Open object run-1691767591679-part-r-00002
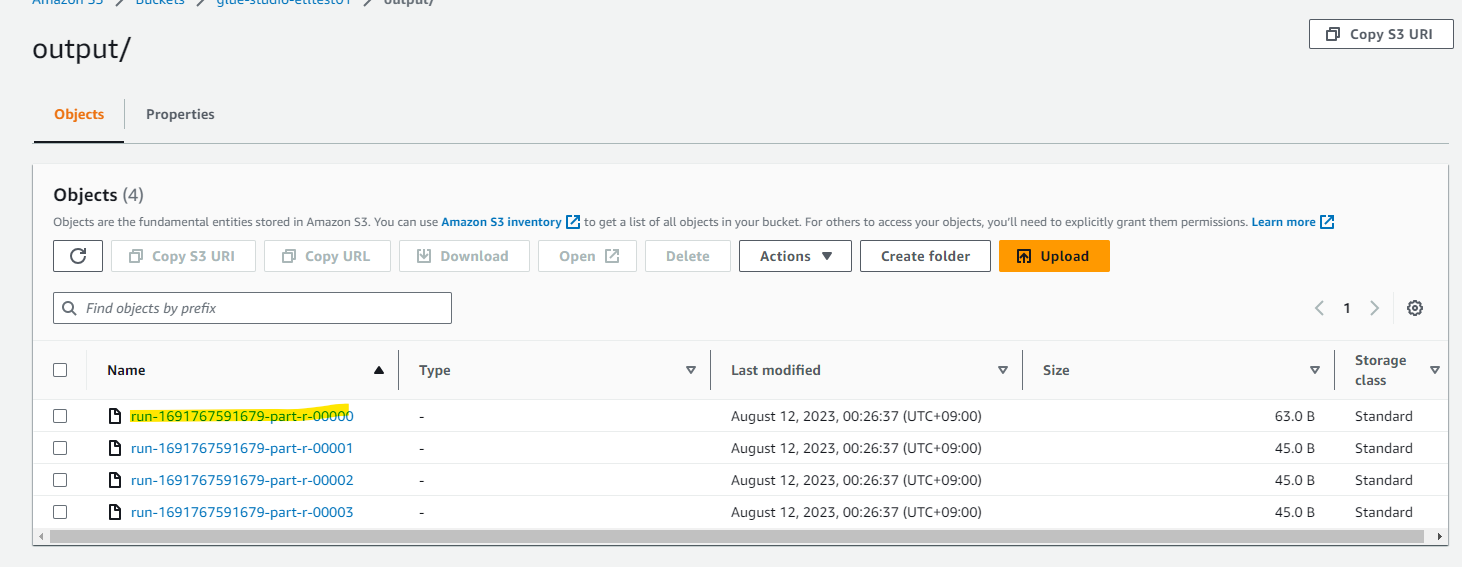Screen dimensions: 1462x567 click(242, 480)
